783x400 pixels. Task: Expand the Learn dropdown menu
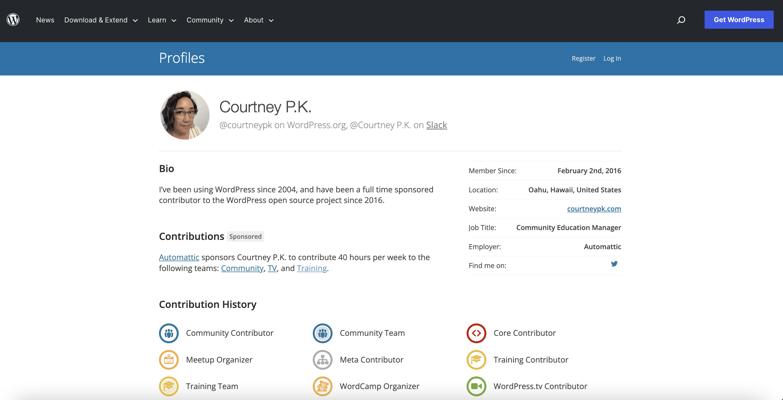pos(162,20)
